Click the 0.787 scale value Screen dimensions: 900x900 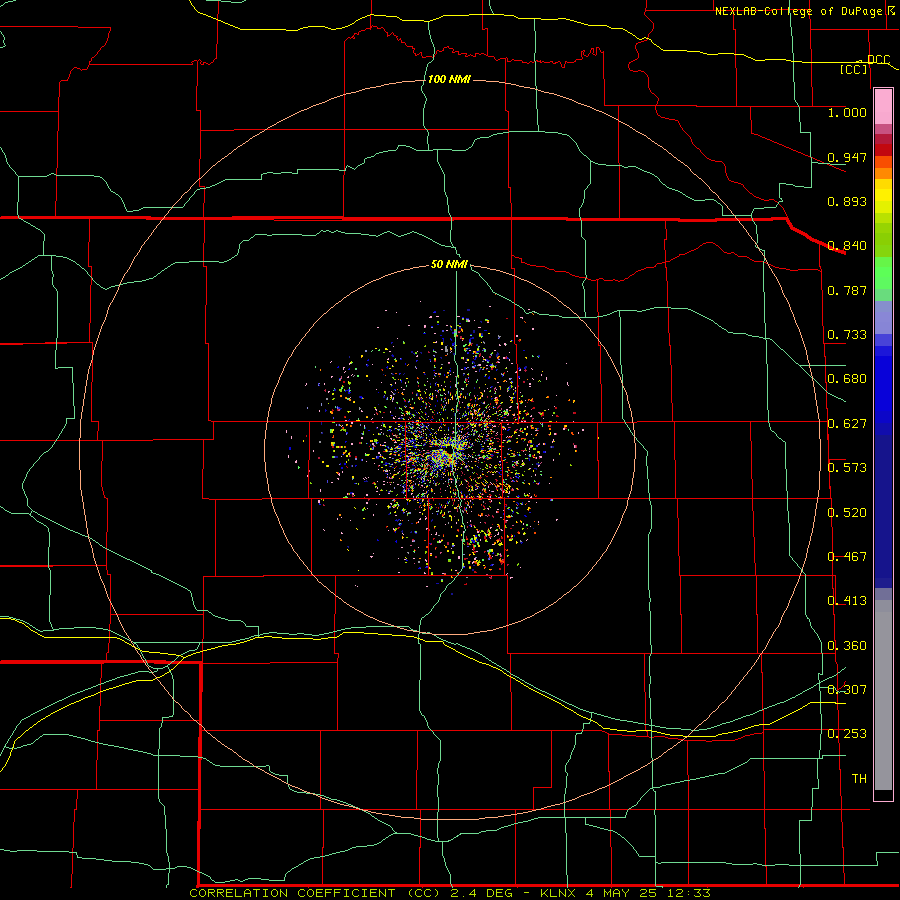coord(847,290)
